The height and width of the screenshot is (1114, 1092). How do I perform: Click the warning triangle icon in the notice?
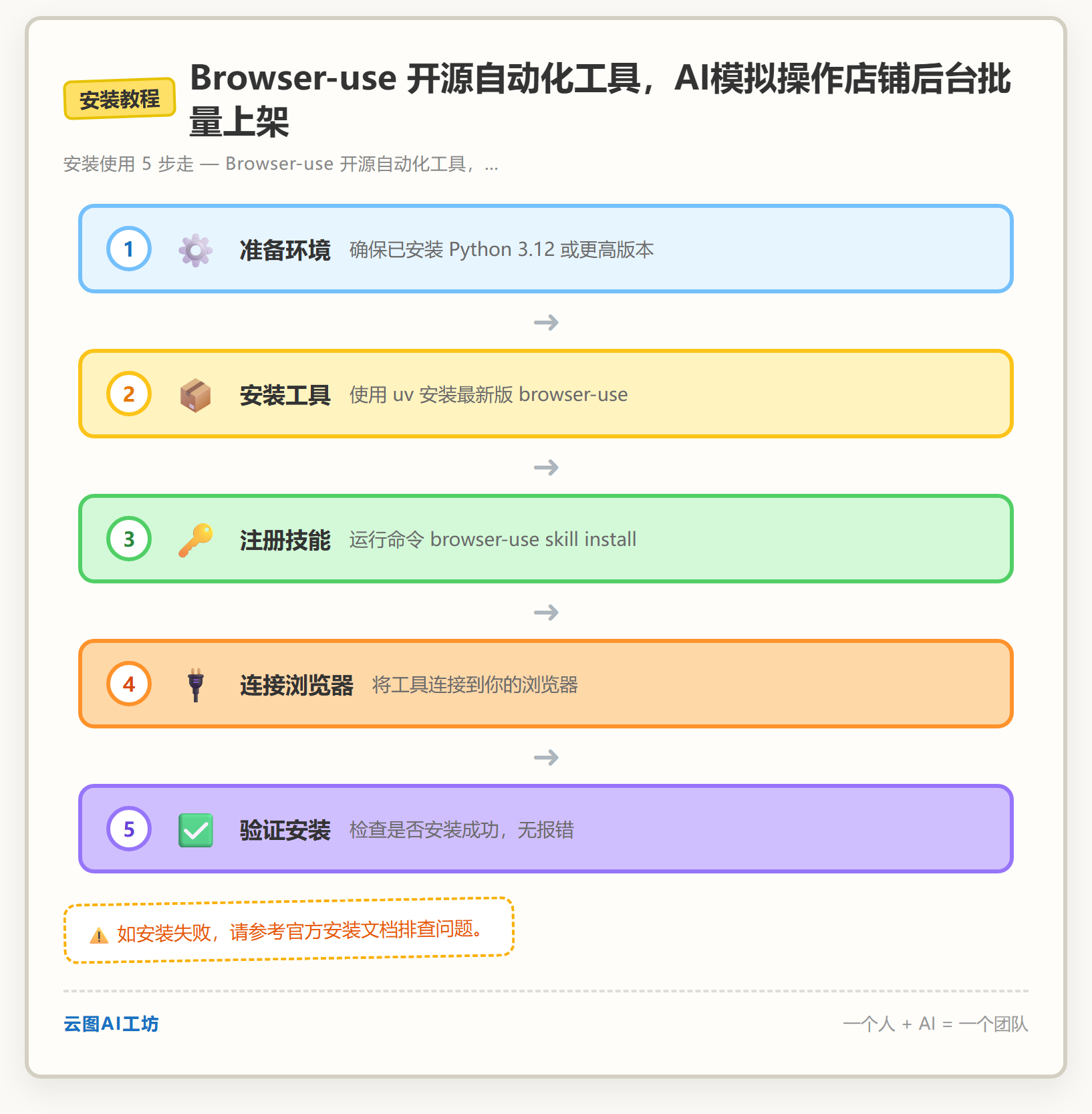pos(99,936)
